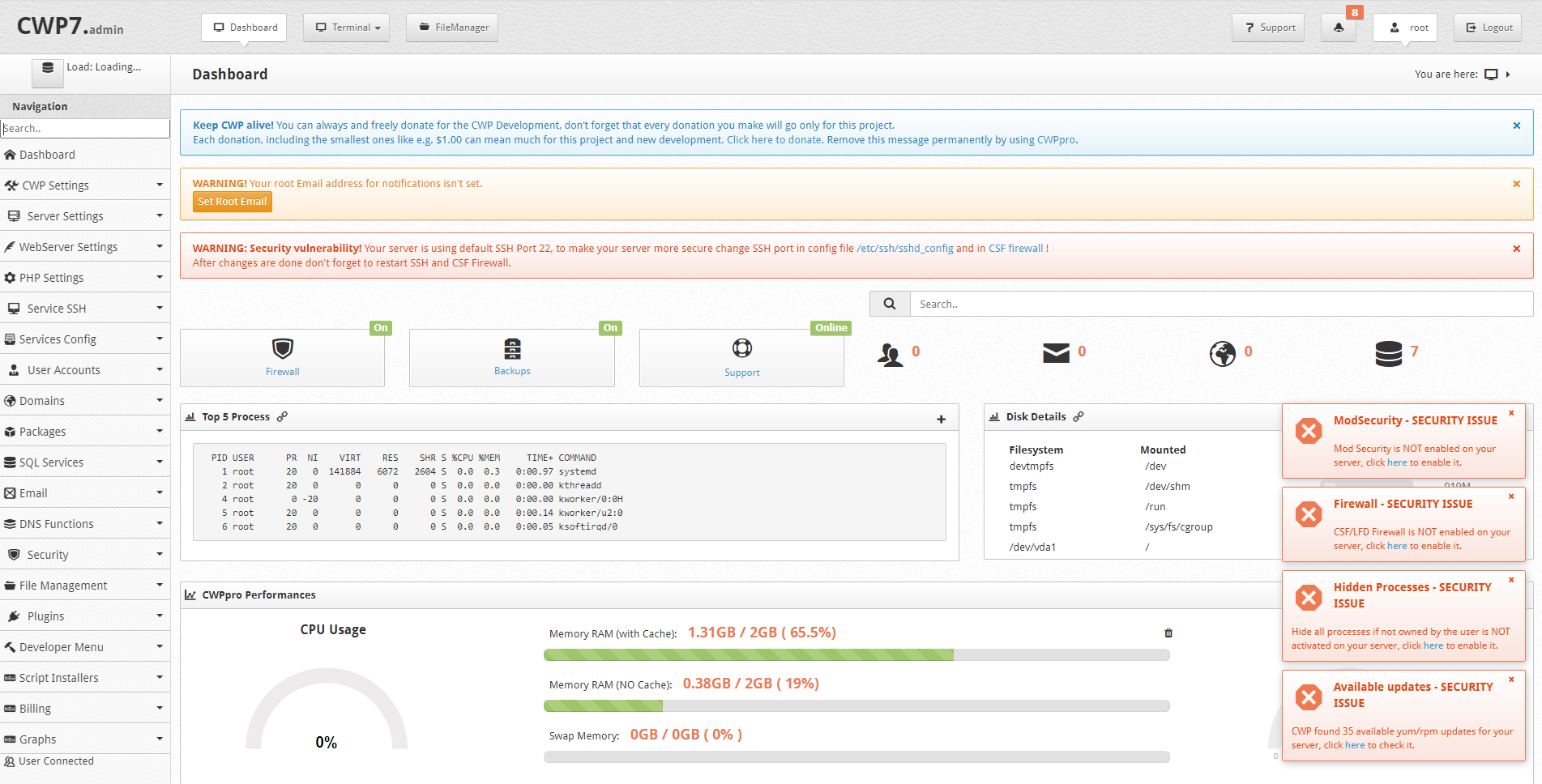This screenshot has width=1542, height=784.
Task: Click the breadcrumb monitor icon
Action: coord(1491,75)
